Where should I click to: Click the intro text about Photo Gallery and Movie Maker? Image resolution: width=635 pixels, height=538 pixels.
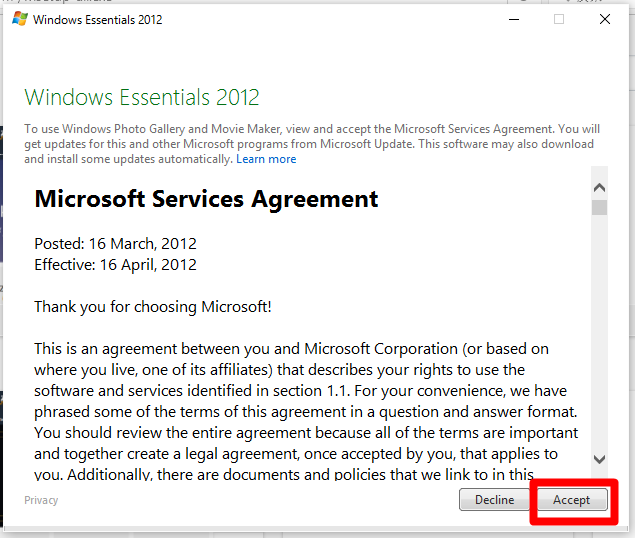310,143
